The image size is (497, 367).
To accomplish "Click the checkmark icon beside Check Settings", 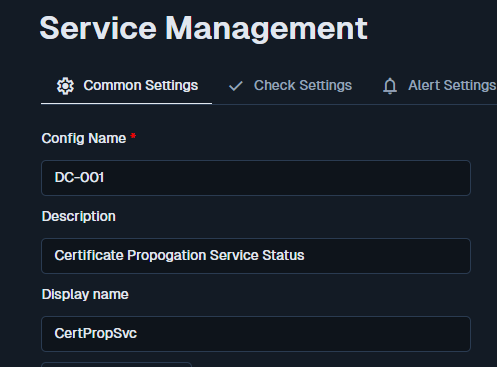I will pyautogui.click(x=236, y=86).
